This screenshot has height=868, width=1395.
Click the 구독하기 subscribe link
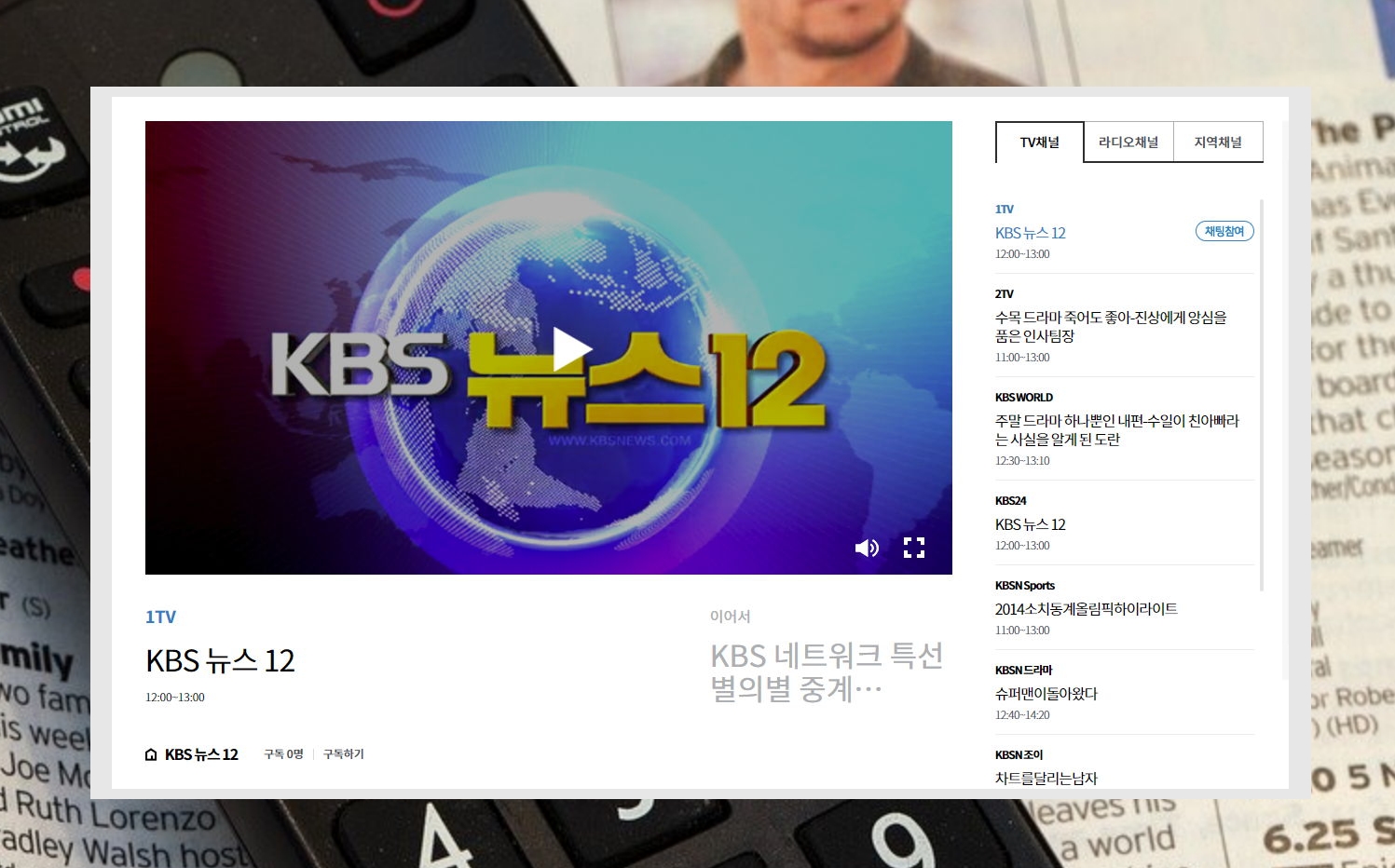pyautogui.click(x=344, y=754)
